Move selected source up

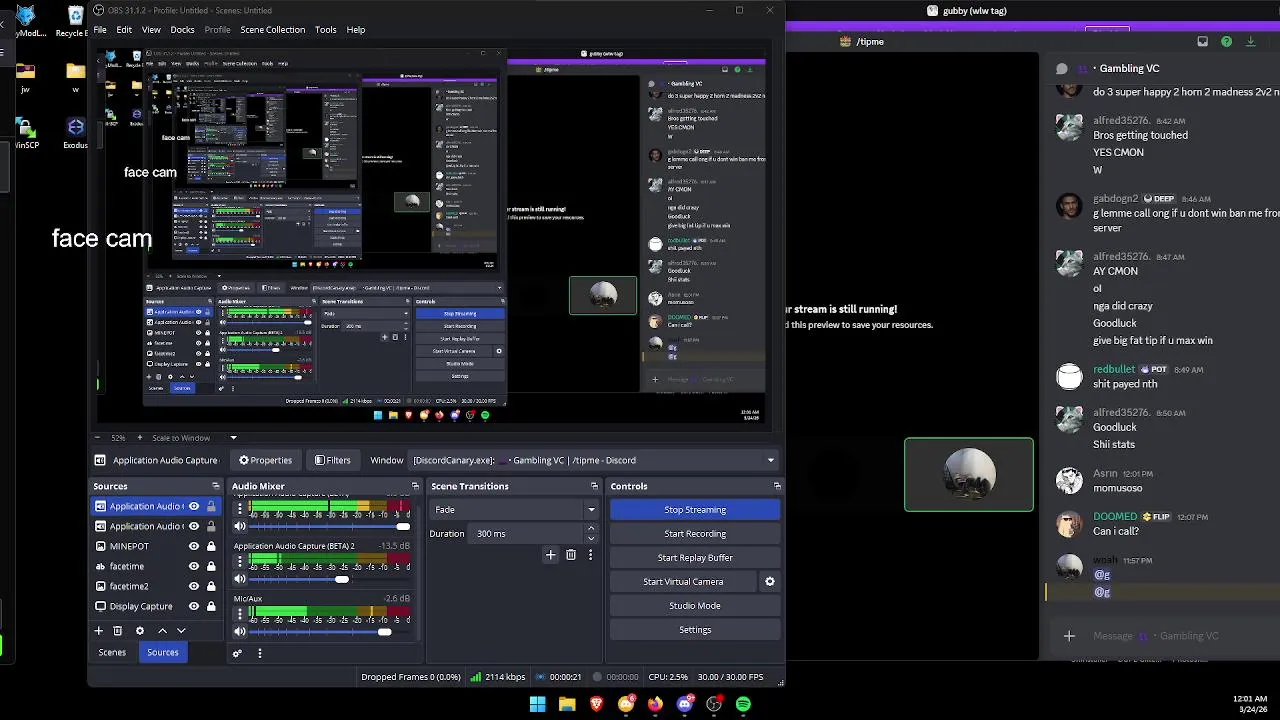162,631
